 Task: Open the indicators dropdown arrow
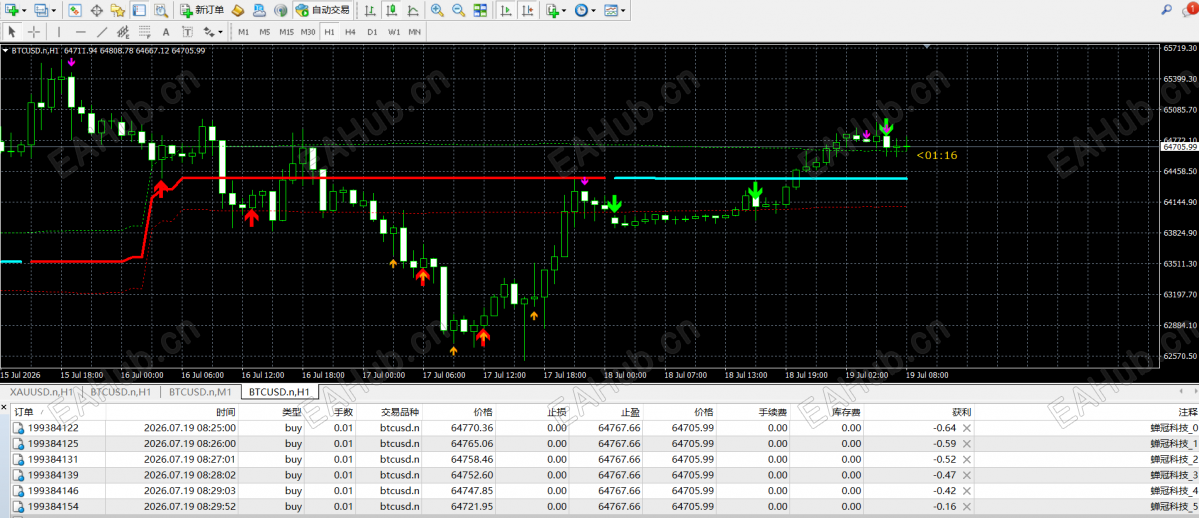pyautogui.click(x=564, y=11)
